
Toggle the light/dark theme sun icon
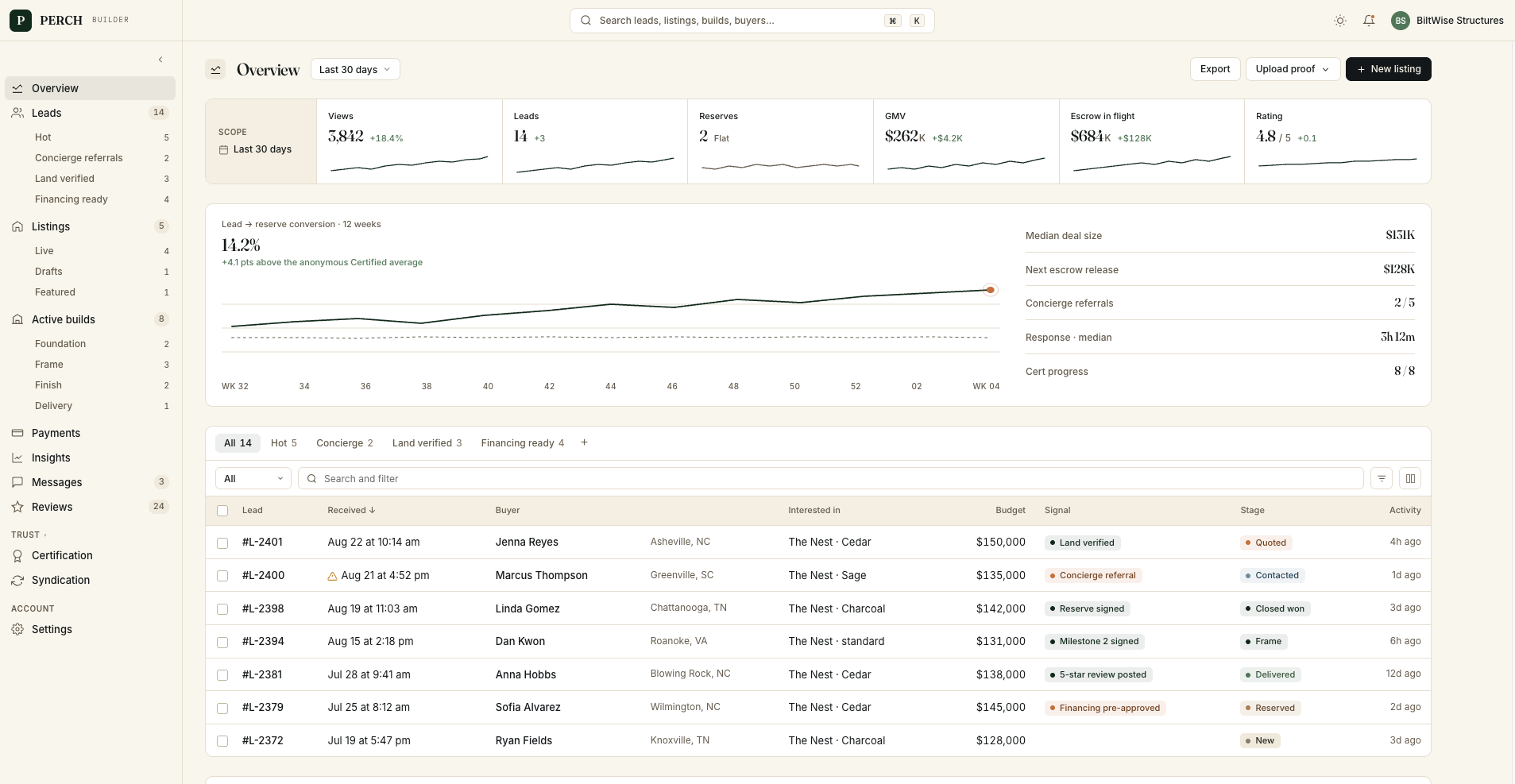[1340, 21]
